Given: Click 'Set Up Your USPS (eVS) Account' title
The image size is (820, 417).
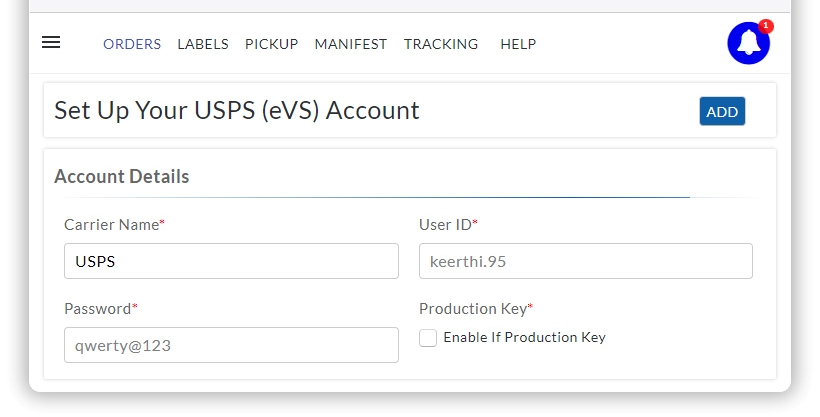Looking at the screenshot, I should click(236, 110).
